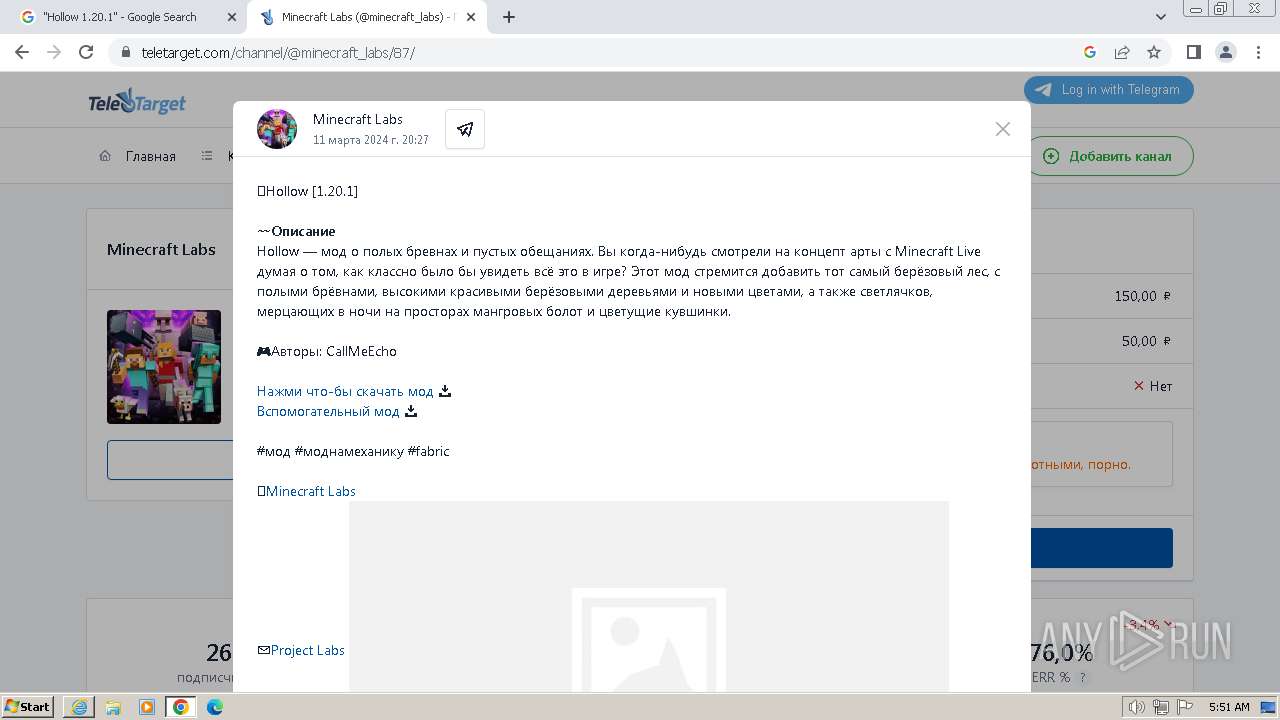1280x720 pixels.
Task: Open the Windows Start menu
Action: click(27, 707)
